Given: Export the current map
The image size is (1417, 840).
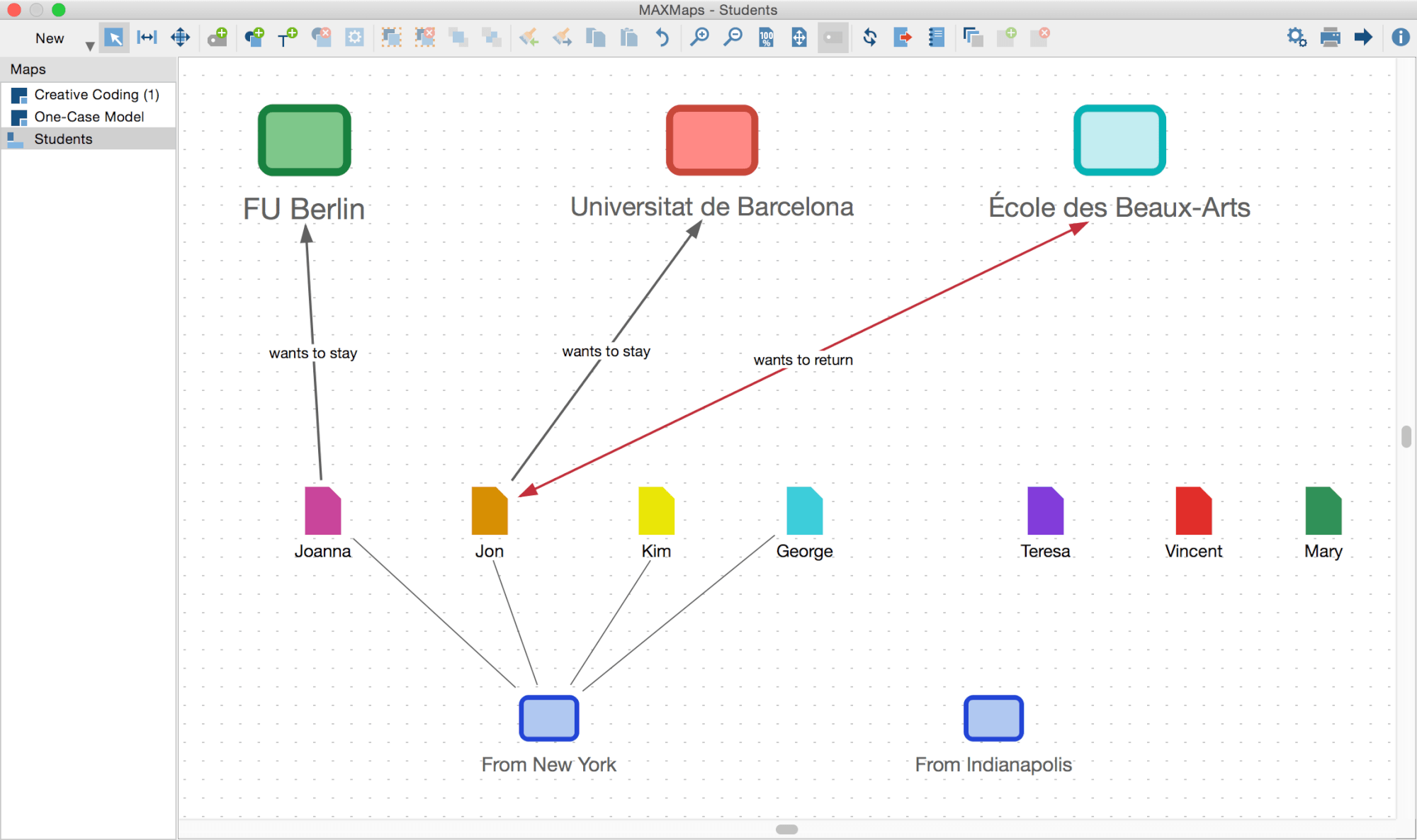Looking at the screenshot, I should [x=903, y=38].
